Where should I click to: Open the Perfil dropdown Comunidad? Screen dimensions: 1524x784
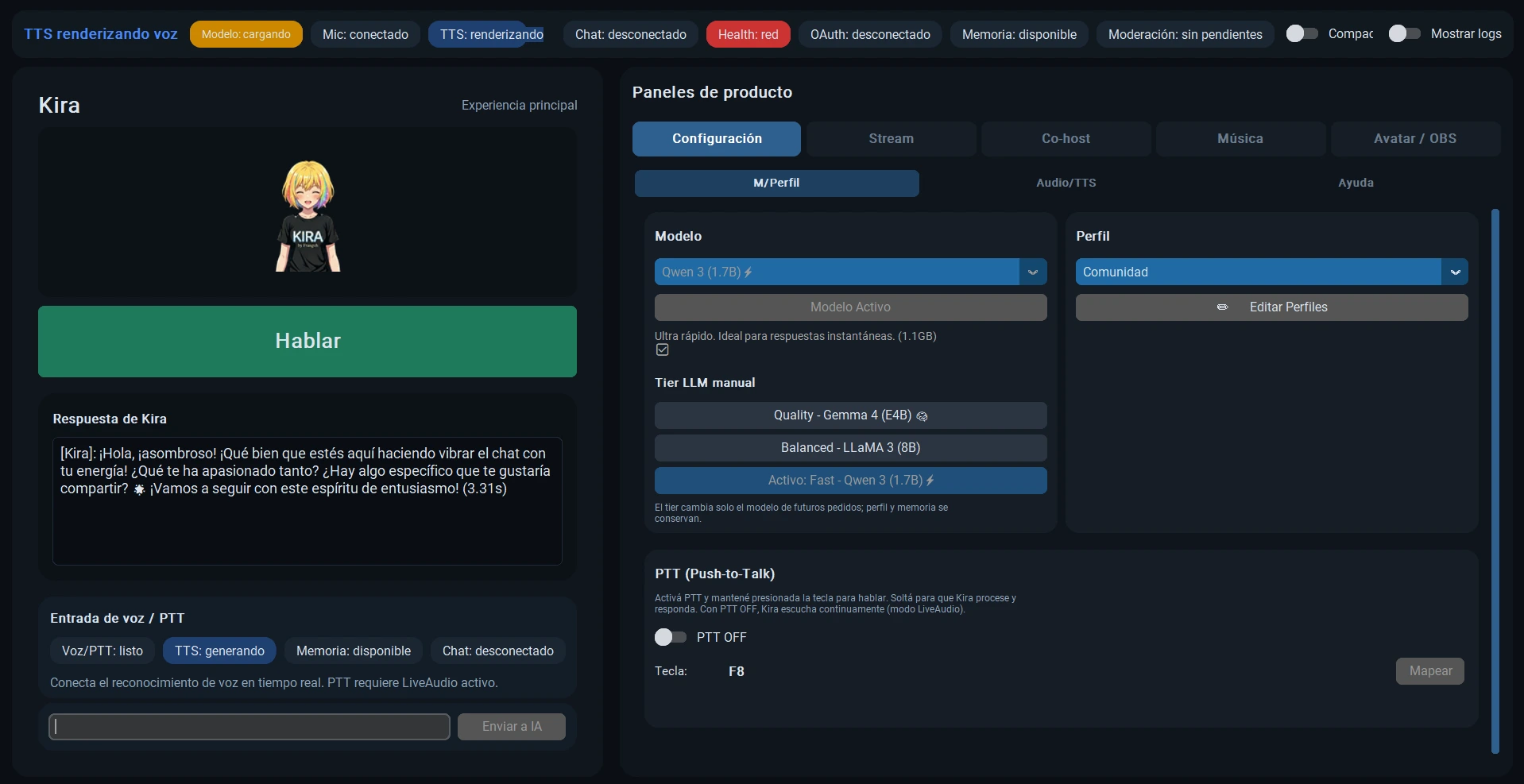(x=1271, y=272)
